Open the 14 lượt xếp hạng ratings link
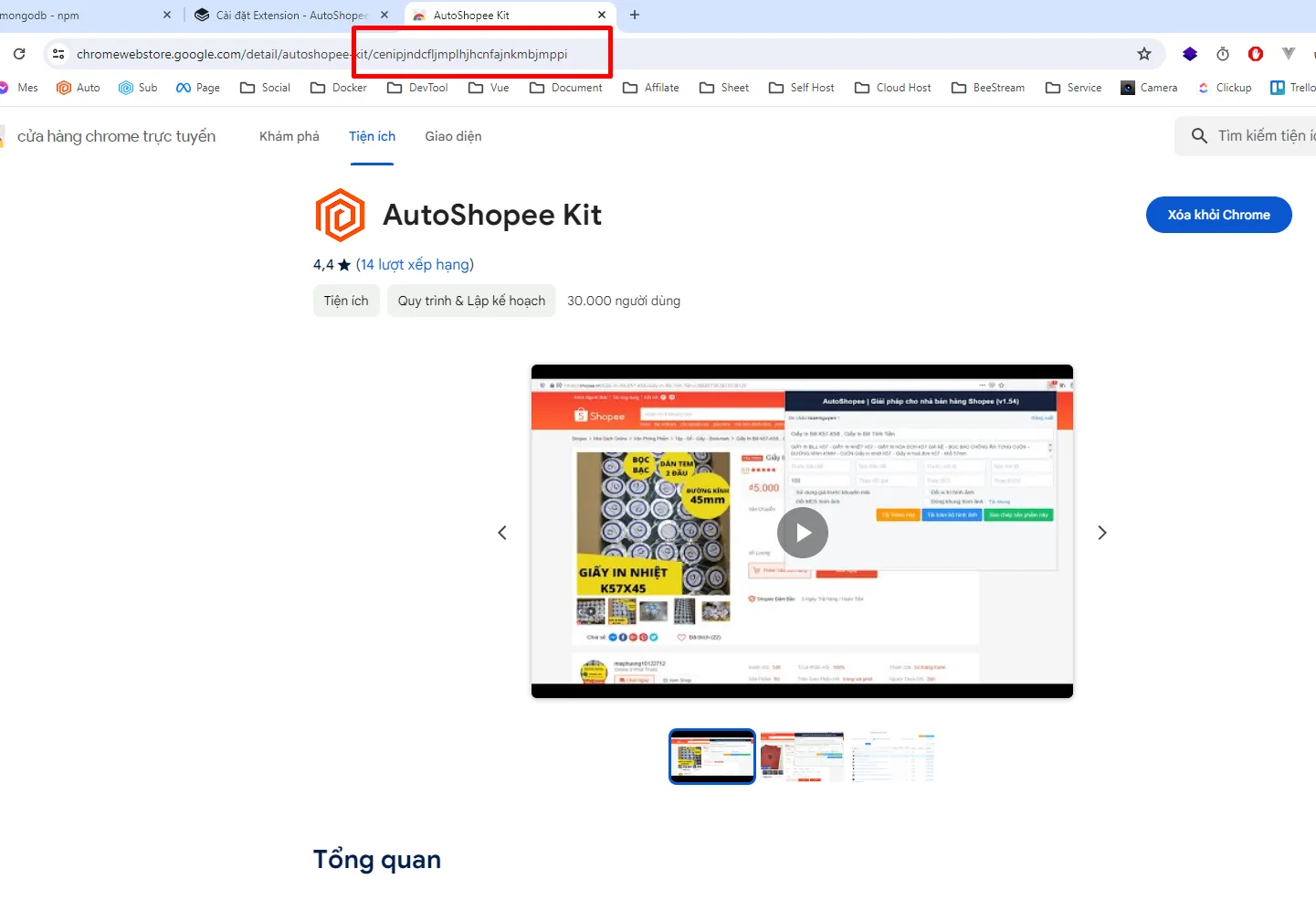The height and width of the screenshot is (911, 1316). 415,264
